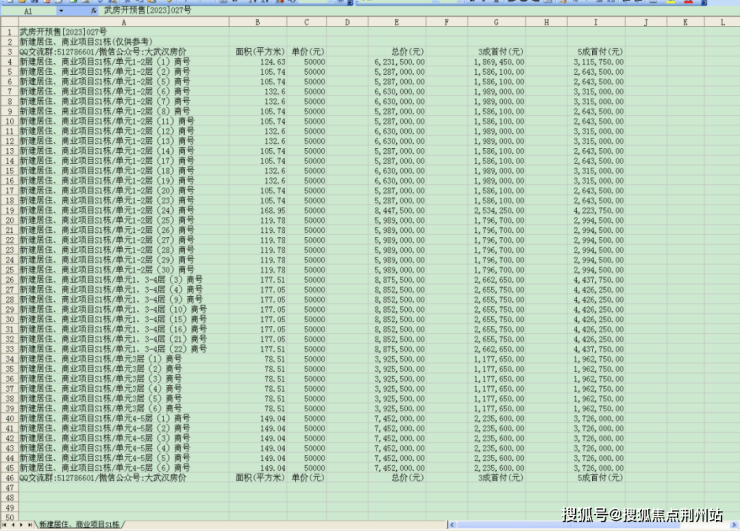Select cell 2,534,250.00

(496, 211)
